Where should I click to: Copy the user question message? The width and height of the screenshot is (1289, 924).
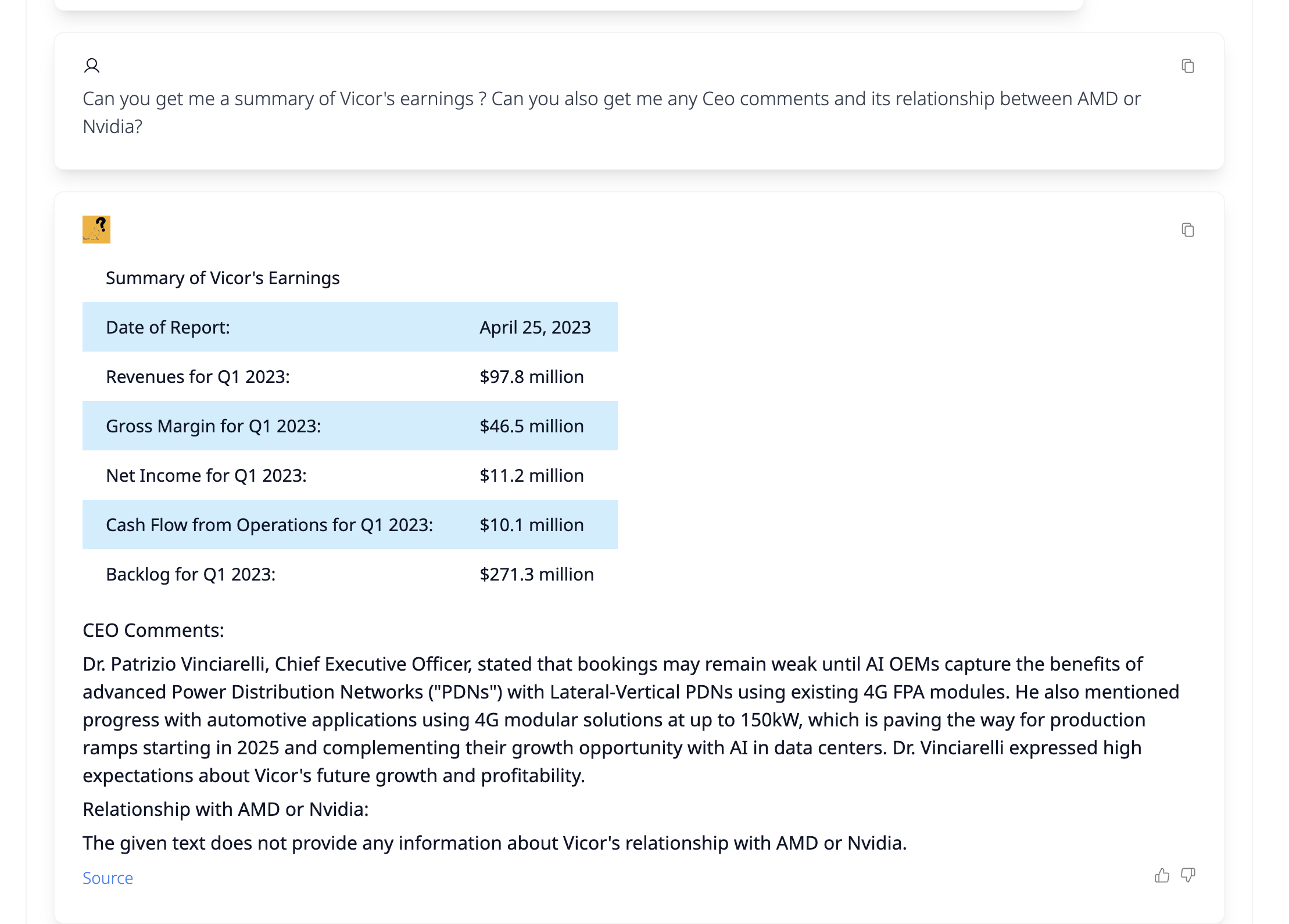click(1187, 66)
